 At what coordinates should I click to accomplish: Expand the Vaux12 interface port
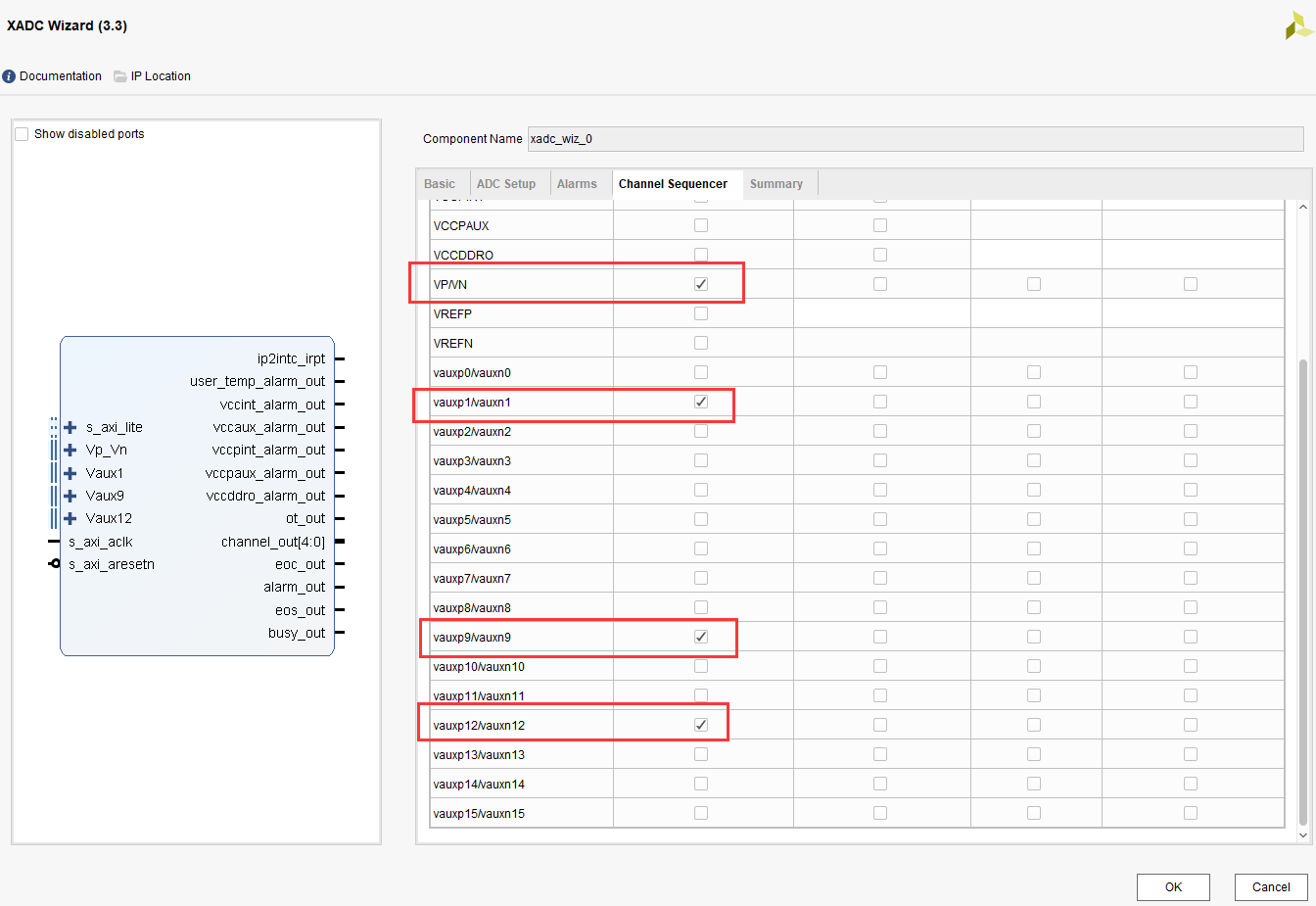click(x=70, y=519)
